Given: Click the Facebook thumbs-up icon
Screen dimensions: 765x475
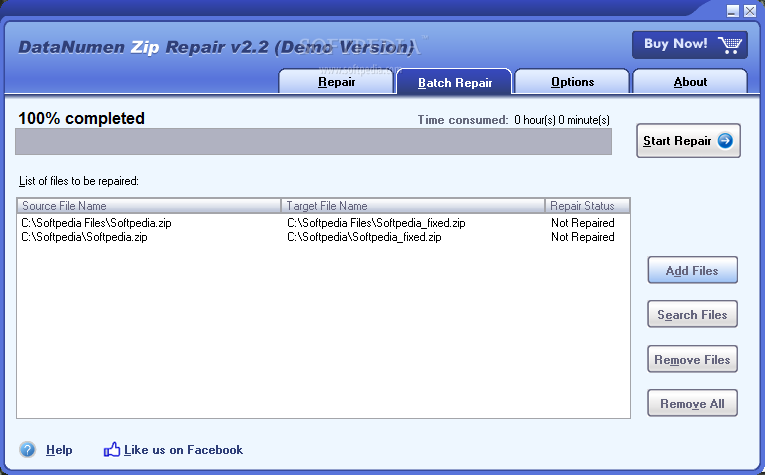Looking at the screenshot, I should click(x=112, y=450).
